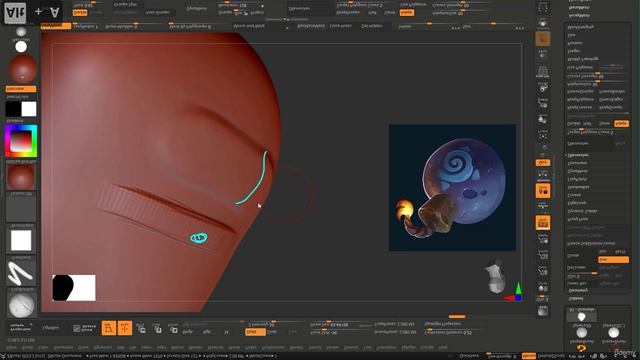
Task: Open the LightBox button
Action: pos(51,328)
